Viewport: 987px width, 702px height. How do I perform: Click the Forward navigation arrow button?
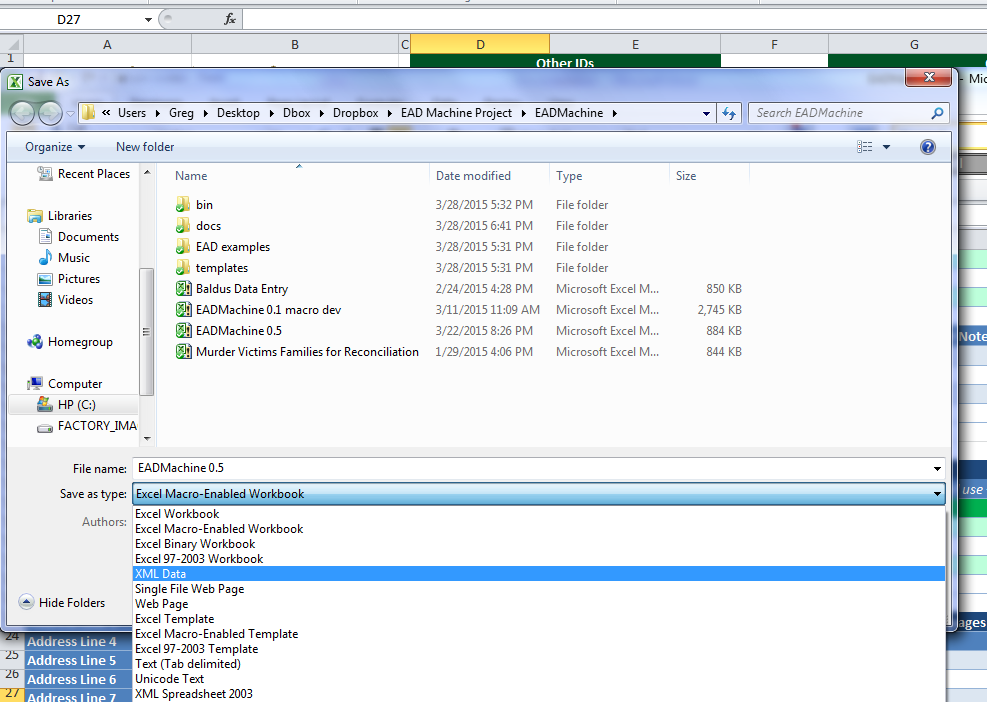click(x=50, y=113)
